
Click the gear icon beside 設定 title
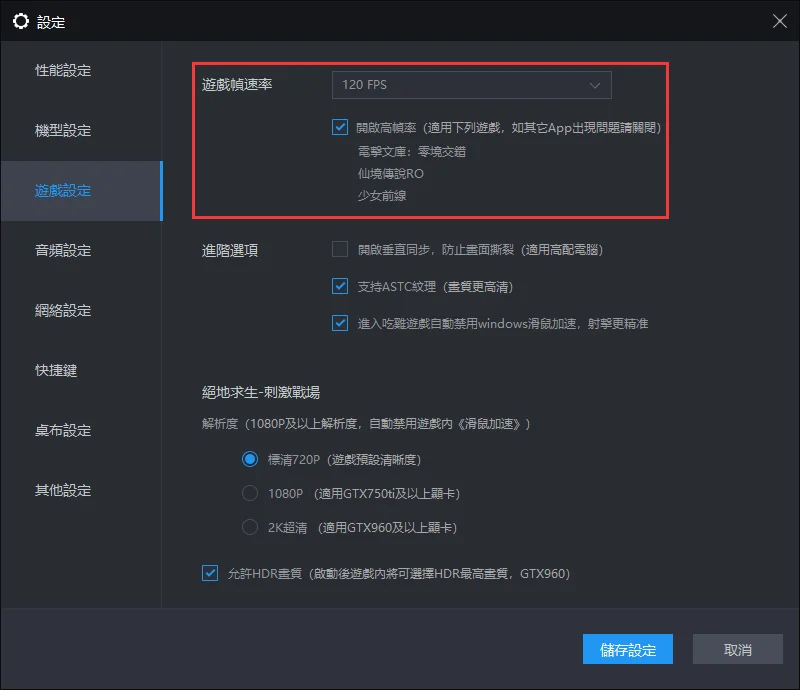click(x=21, y=21)
